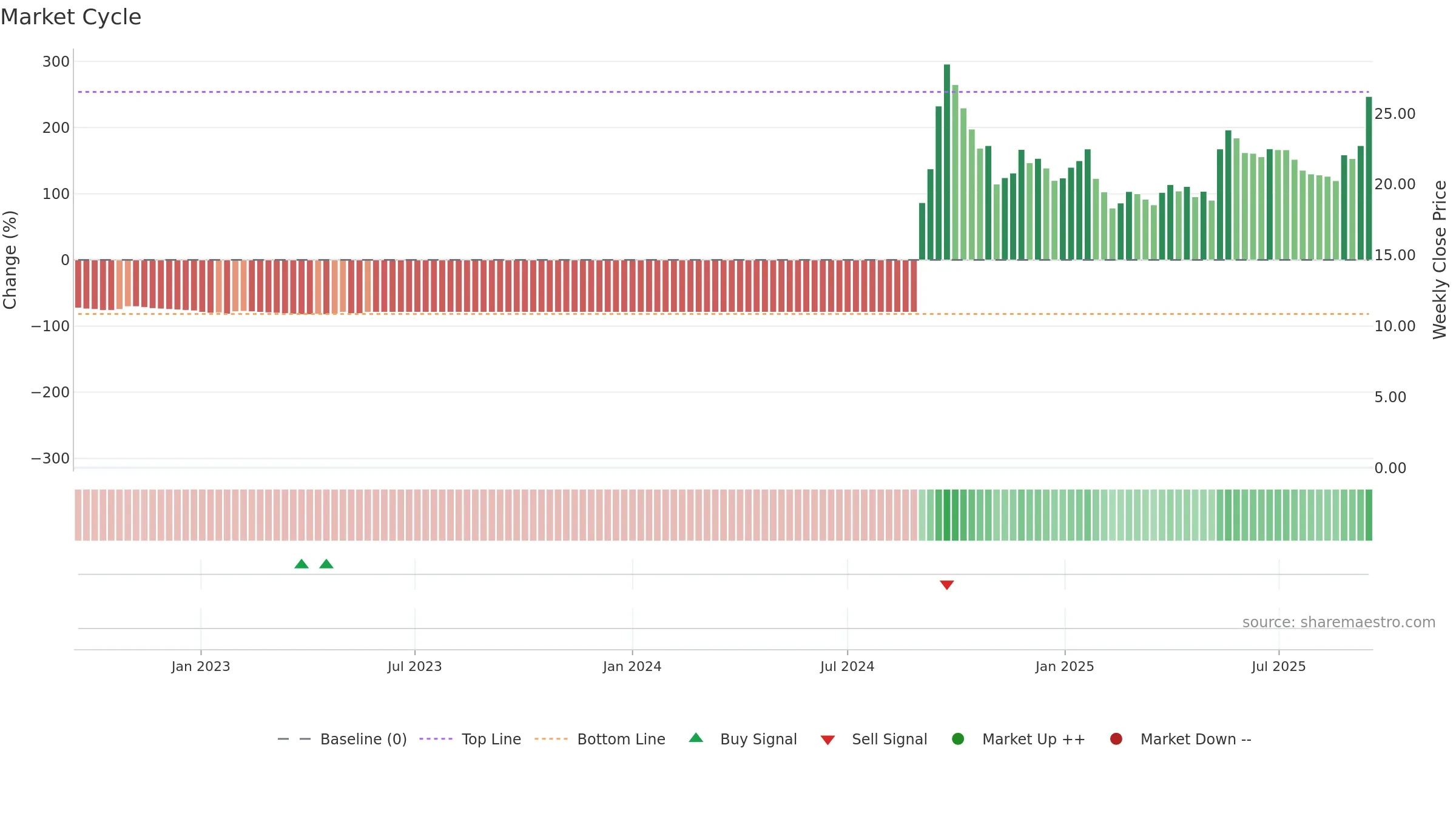Viewport: 1456px width, 819px height.
Task: Click the red sell signal marker in 2024
Action: pyautogui.click(x=947, y=585)
